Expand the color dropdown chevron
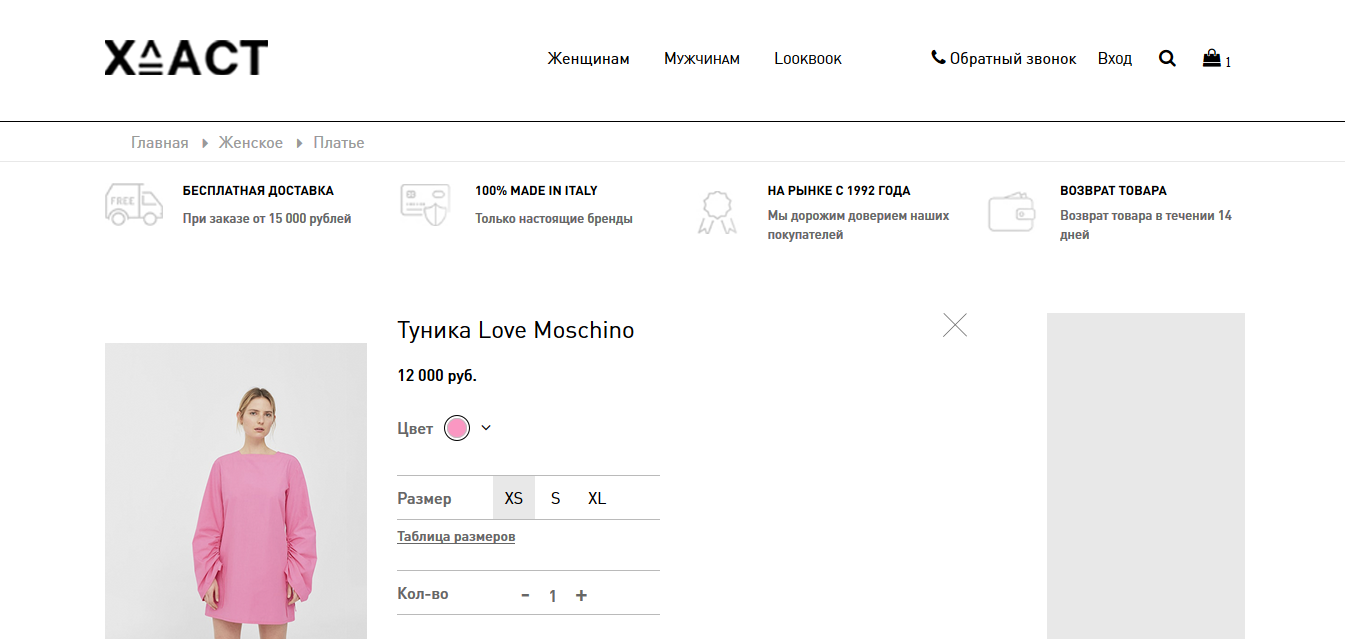 pyautogui.click(x=486, y=428)
